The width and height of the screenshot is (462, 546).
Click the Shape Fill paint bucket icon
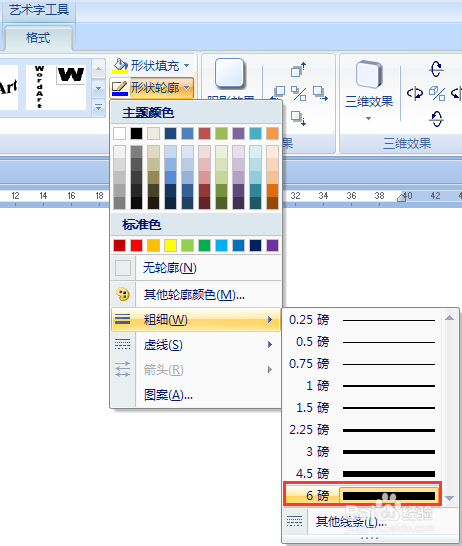pos(120,65)
